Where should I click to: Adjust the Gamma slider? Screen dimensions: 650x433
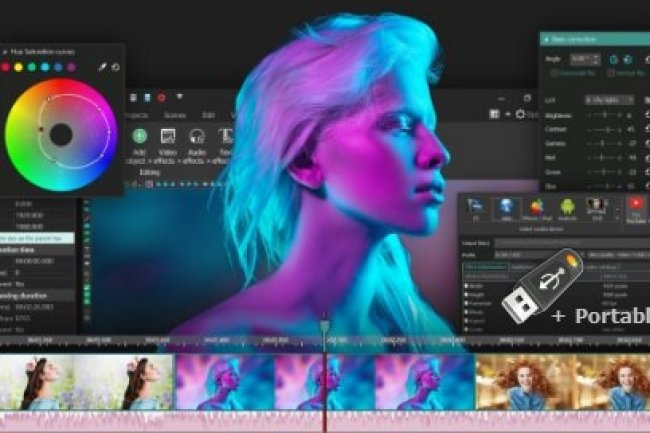coord(605,144)
